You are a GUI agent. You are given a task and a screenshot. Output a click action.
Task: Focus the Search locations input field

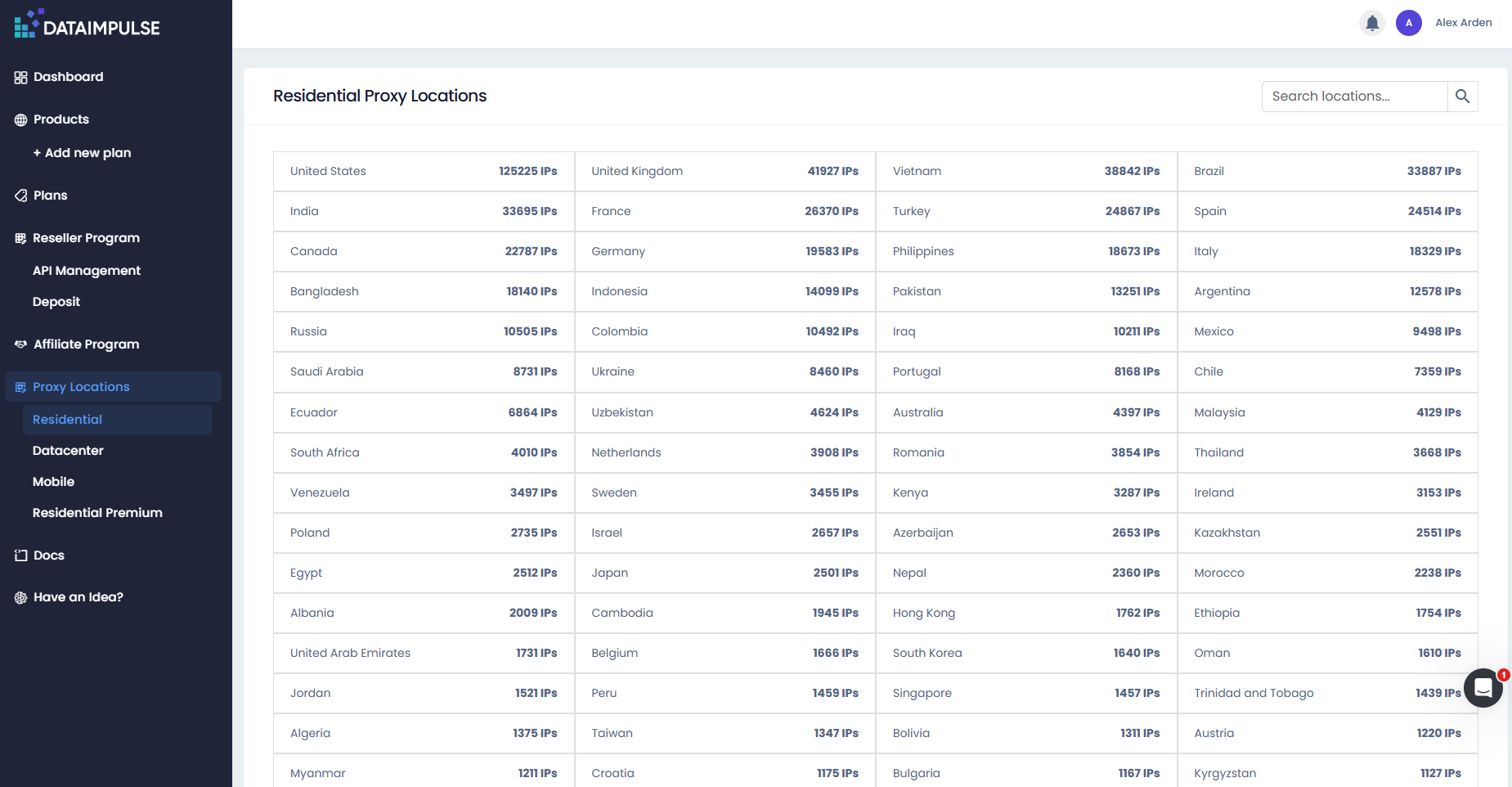tap(1354, 97)
